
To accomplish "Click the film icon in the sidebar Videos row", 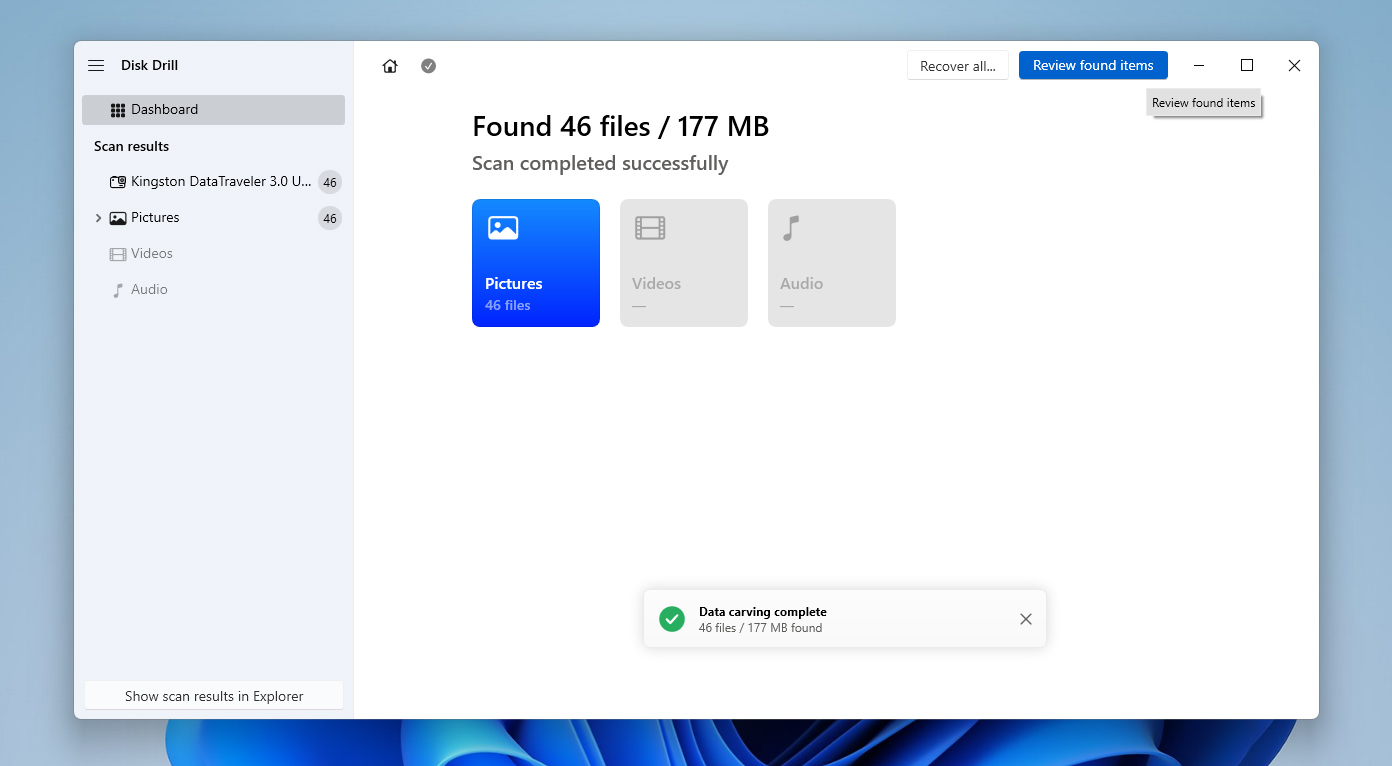I will pyautogui.click(x=118, y=254).
